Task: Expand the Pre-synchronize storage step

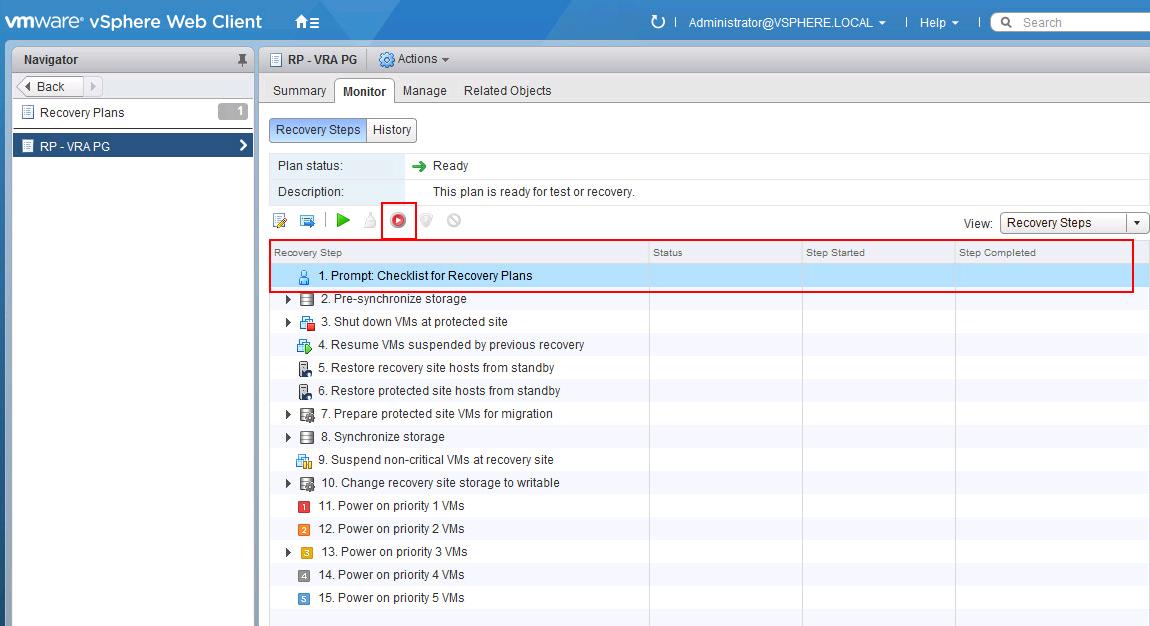Action: tap(288, 299)
